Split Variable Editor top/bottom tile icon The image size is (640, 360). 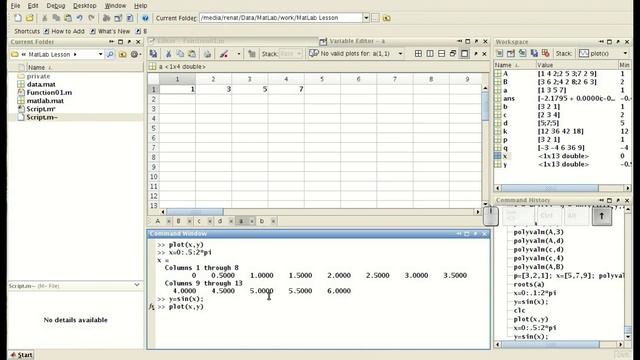click(x=441, y=53)
